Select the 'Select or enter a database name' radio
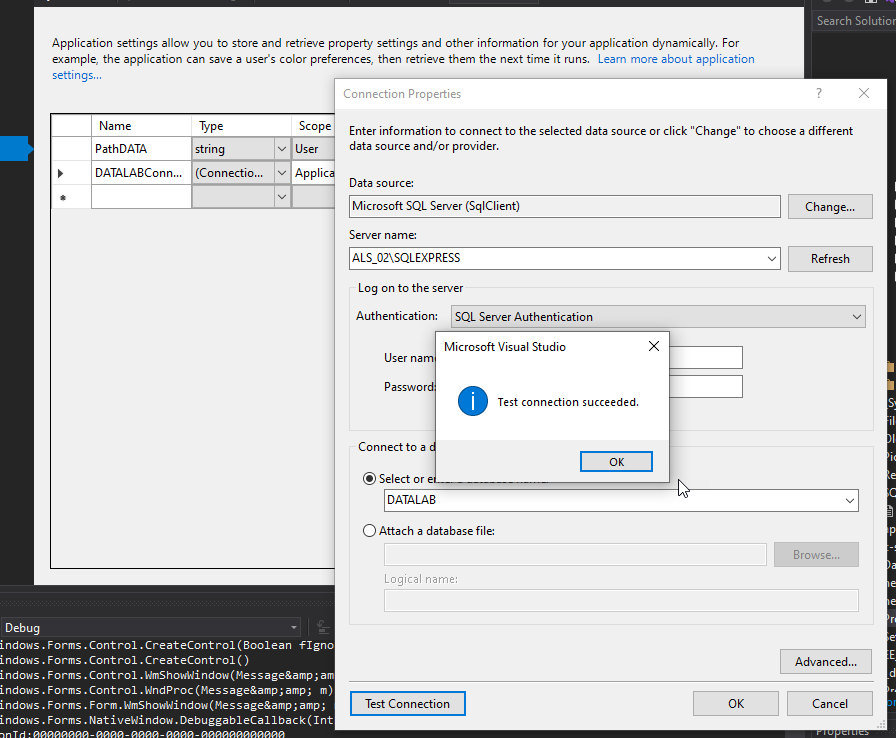Screen dimensions: 896x738 370,479
